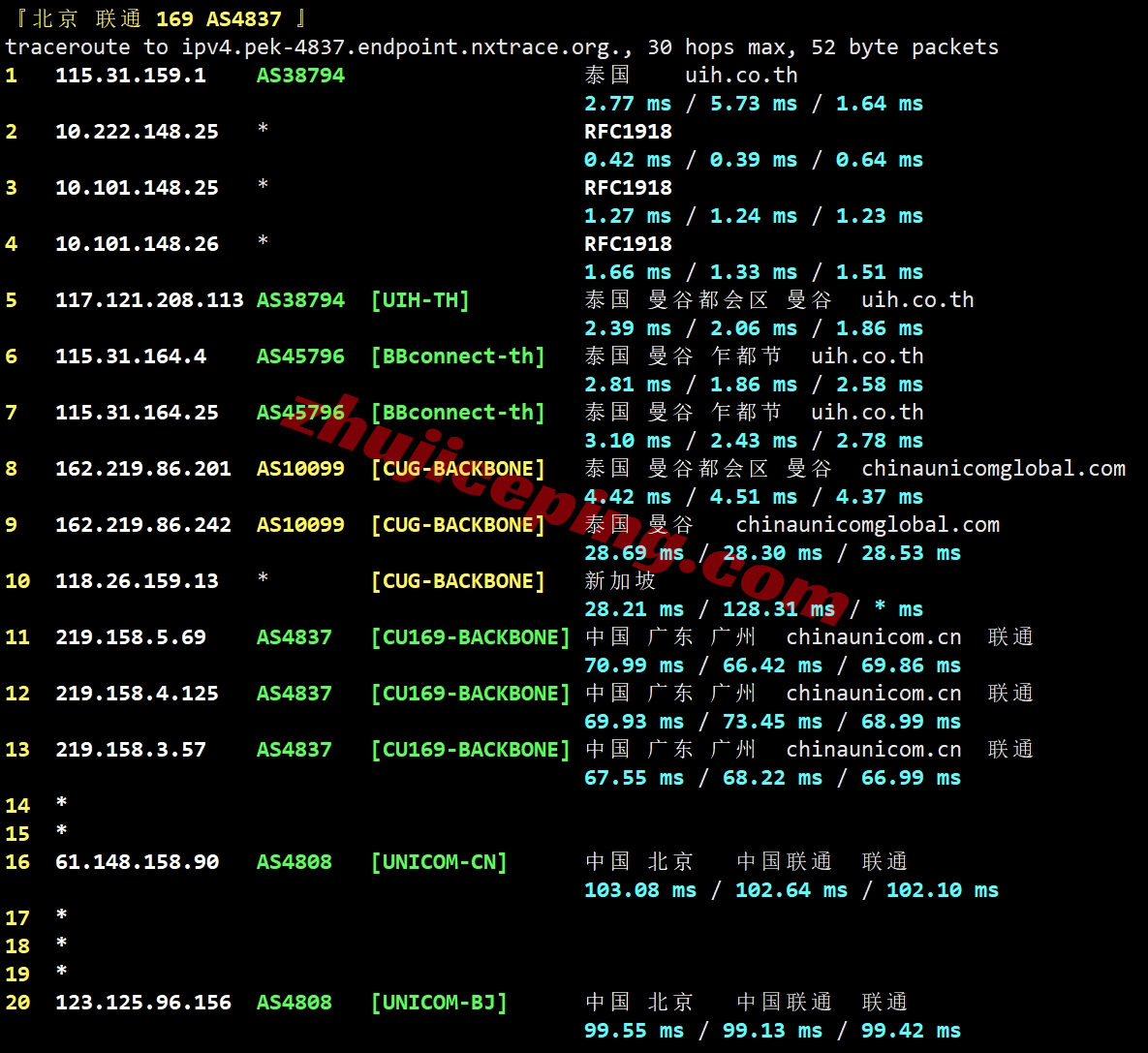This screenshot has width=1148, height=1053.
Task: Click chinaunicomglobal.com on hop 9
Action: tap(868, 525)
